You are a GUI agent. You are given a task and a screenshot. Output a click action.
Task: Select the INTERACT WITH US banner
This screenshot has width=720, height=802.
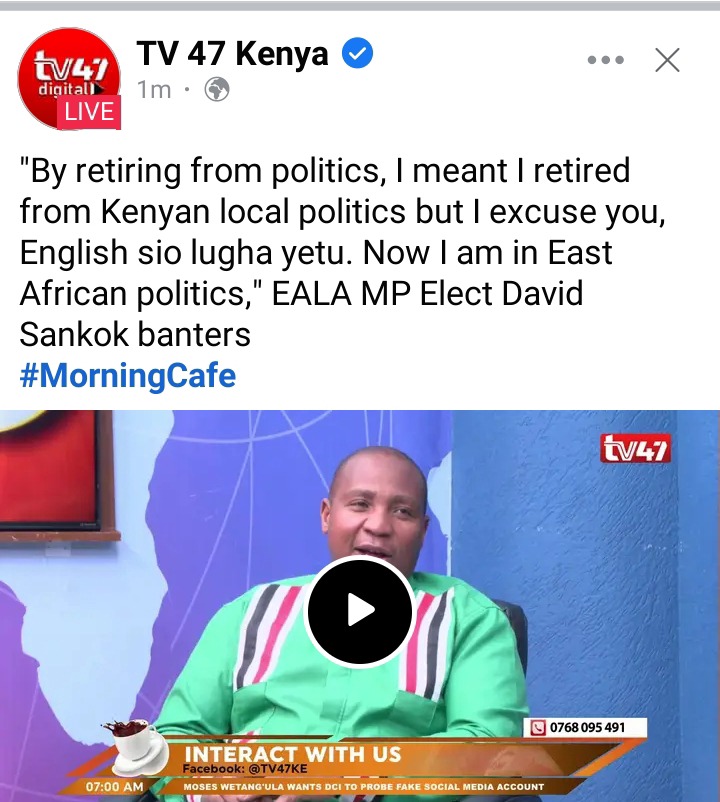click(x=292, y=754)
